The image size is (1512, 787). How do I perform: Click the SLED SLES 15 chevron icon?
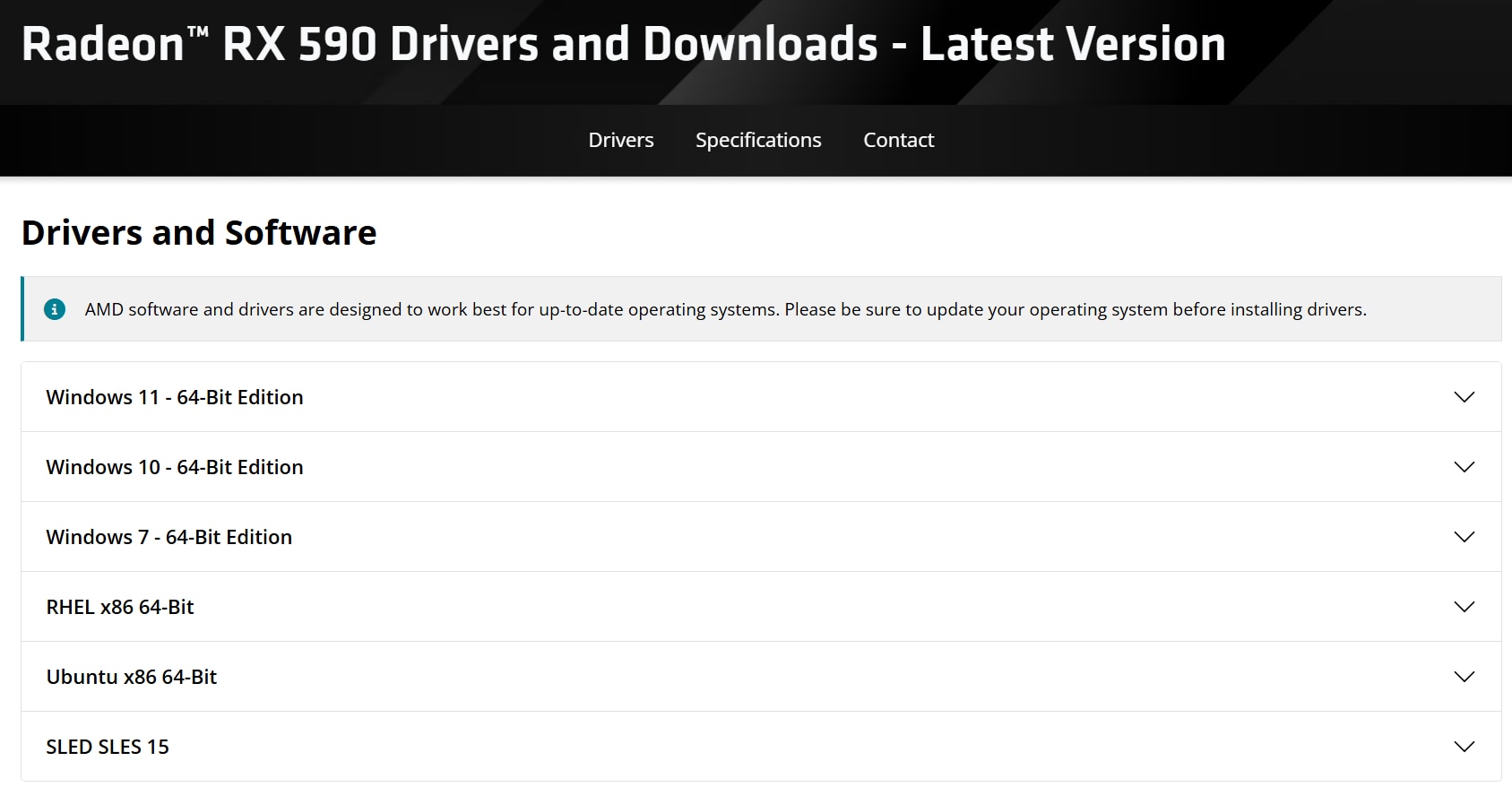click(x=1464, y=747)
